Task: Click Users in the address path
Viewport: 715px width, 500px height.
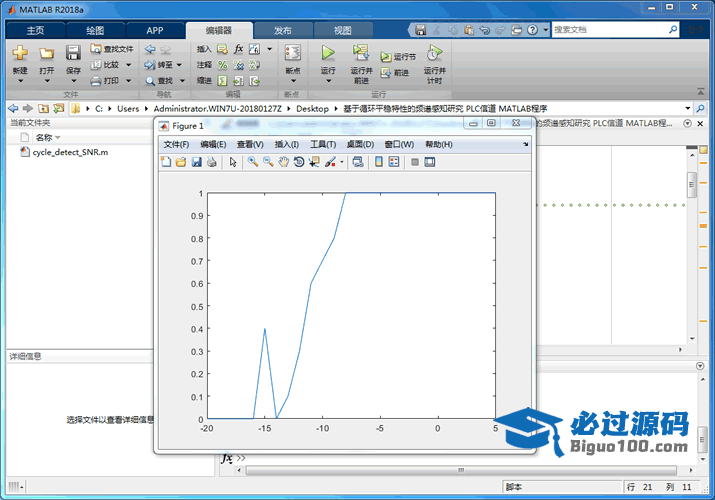Action: pyautogui.click(x=128, y=108)
